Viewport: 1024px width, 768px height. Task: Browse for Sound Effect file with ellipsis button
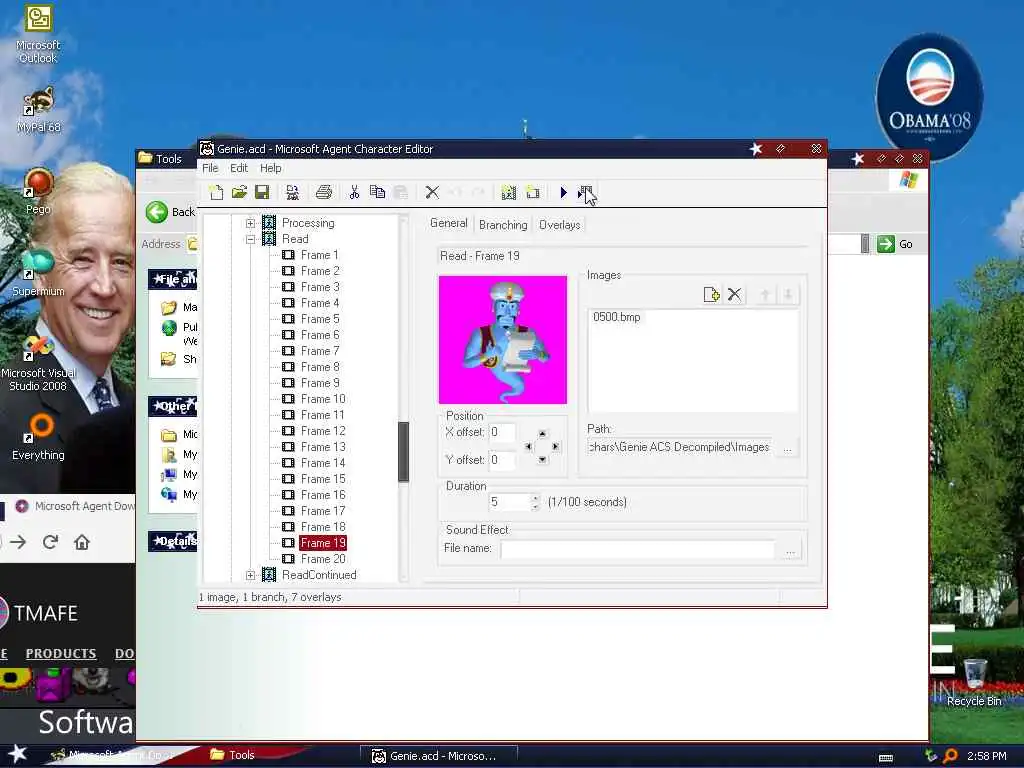click(790, 551)
